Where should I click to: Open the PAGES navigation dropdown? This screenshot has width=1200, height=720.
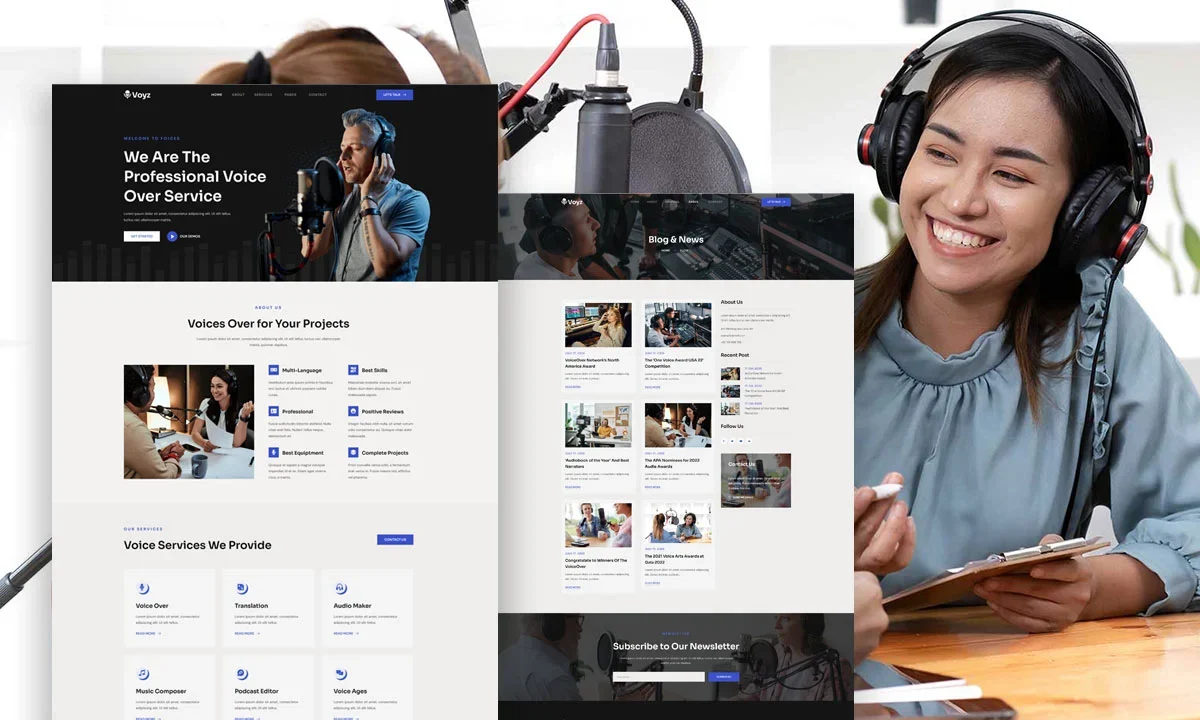[290, 94]
